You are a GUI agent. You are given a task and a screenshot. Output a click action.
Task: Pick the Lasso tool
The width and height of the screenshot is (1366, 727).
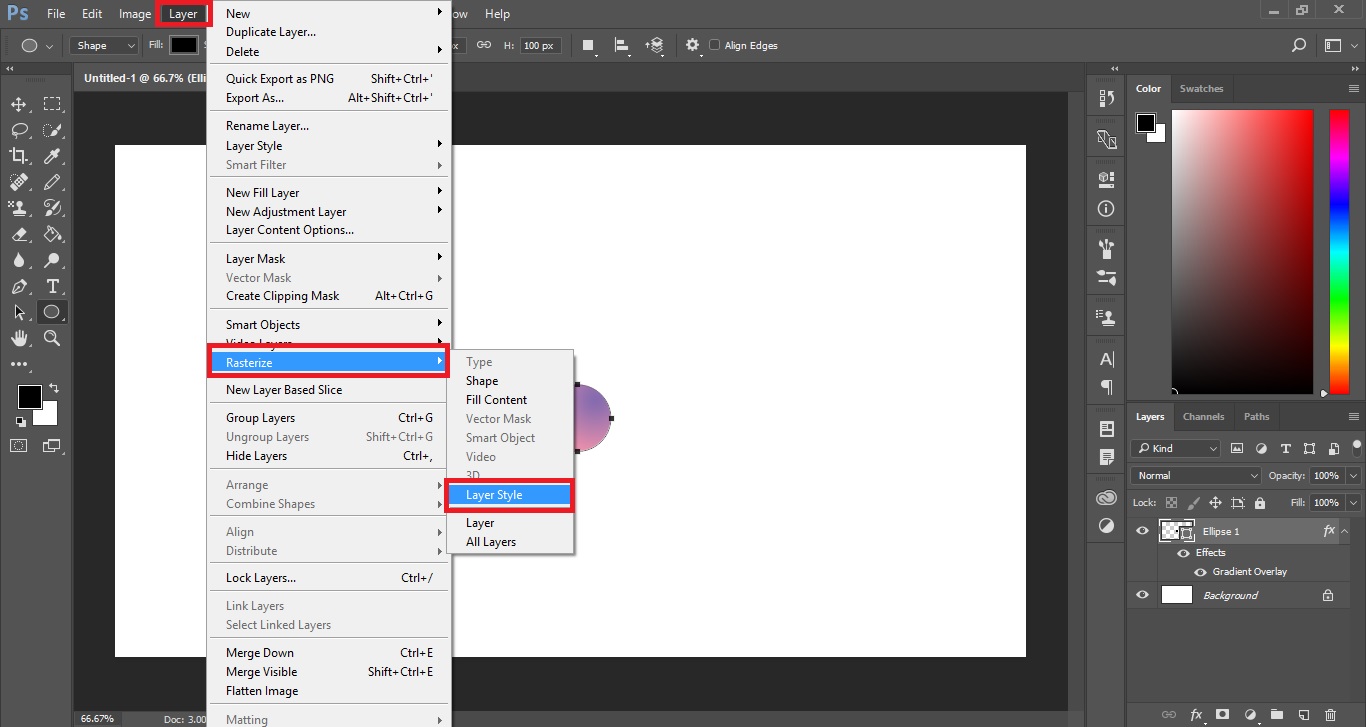click(x=19, y=130)
